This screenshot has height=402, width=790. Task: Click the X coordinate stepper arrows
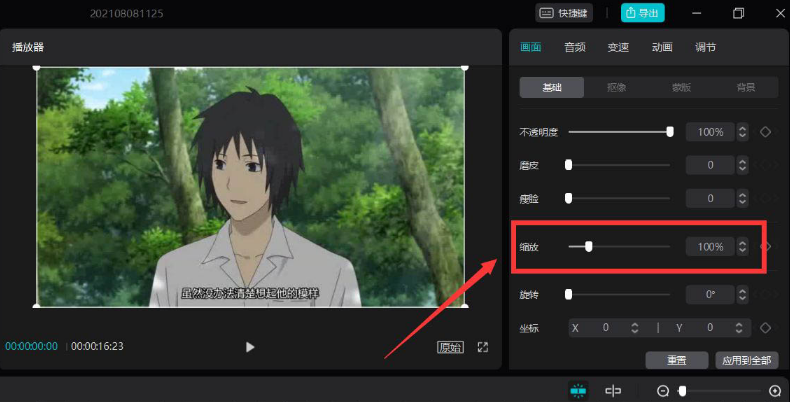(x=635, y=328)
